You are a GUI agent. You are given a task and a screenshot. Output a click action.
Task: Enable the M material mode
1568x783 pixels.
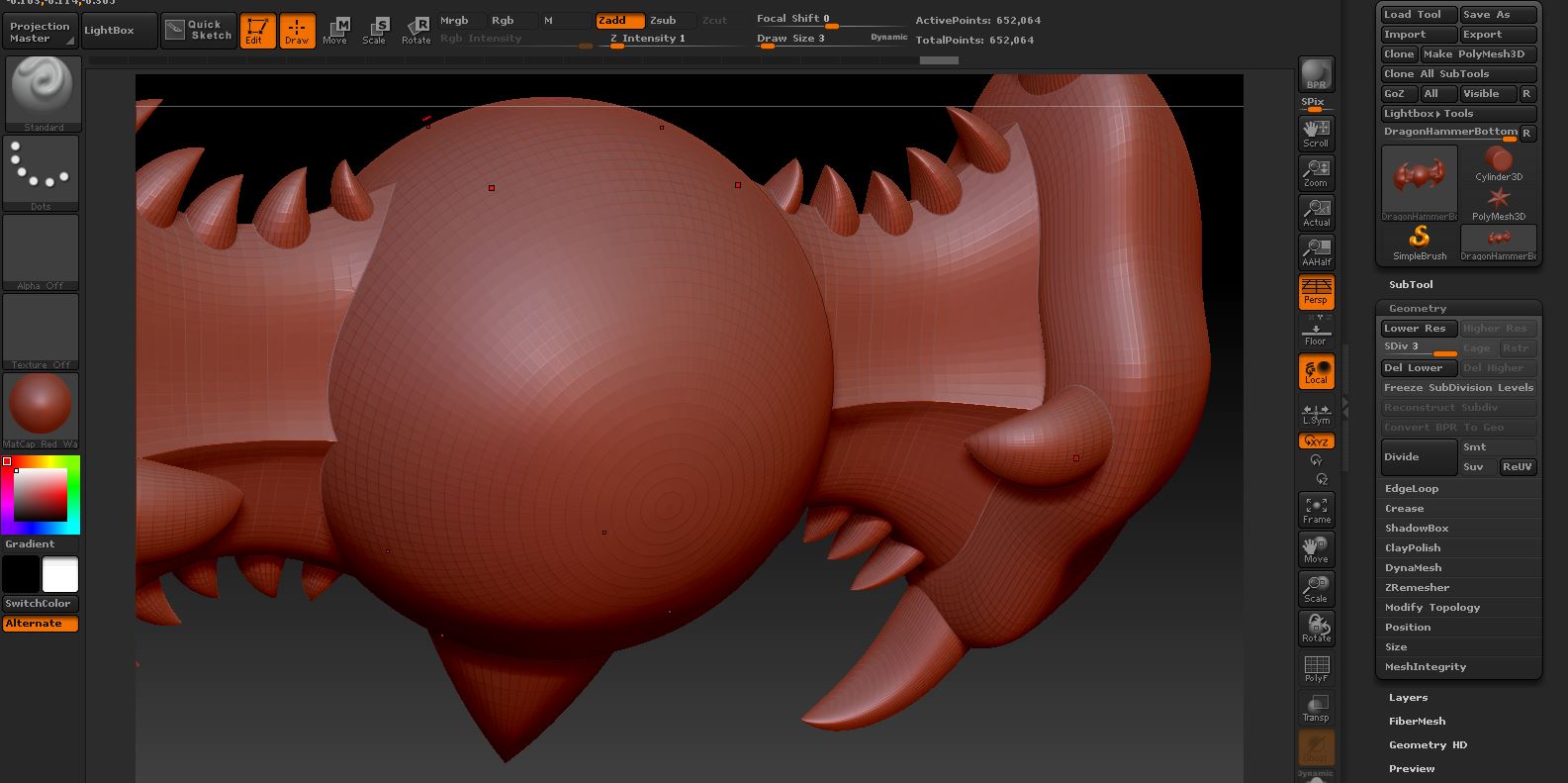pos(565,20)
